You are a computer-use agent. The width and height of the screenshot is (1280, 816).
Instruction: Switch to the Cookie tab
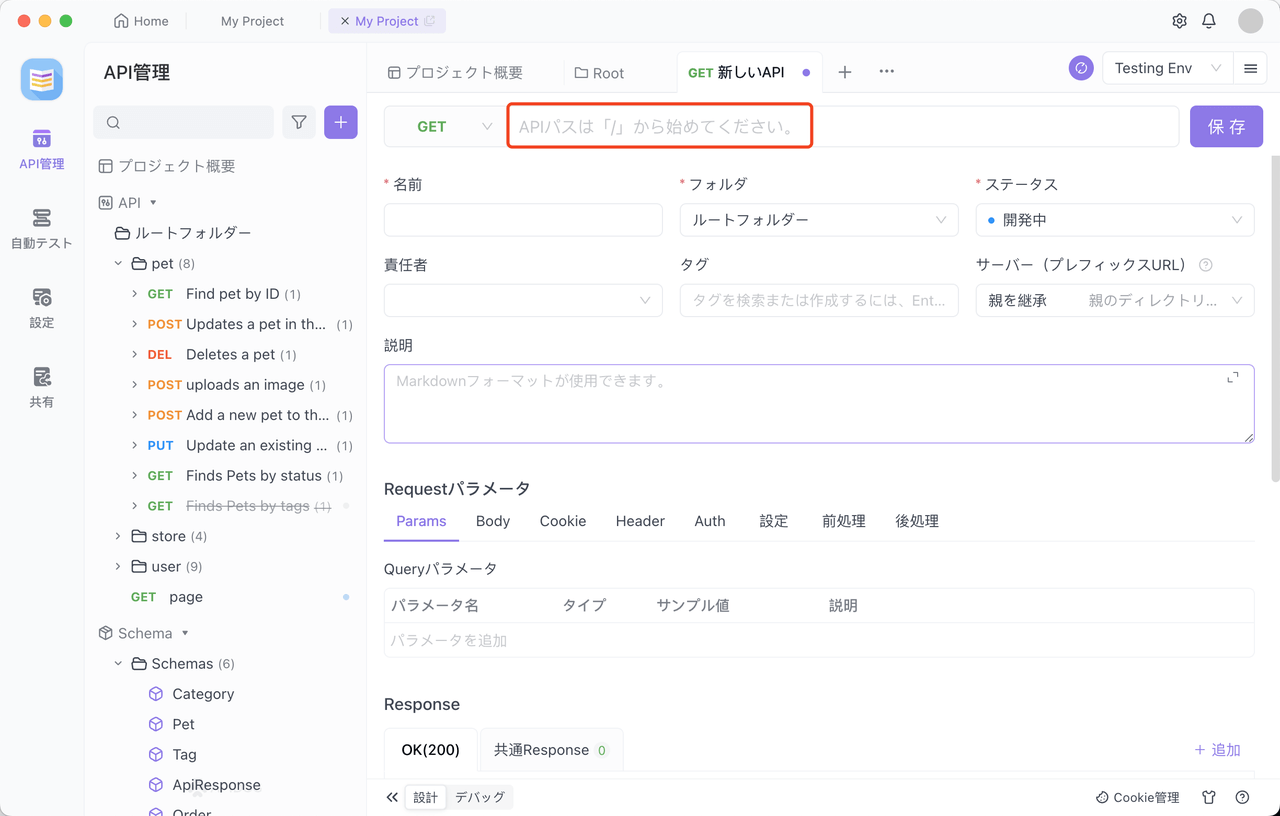tap(563, 521)
